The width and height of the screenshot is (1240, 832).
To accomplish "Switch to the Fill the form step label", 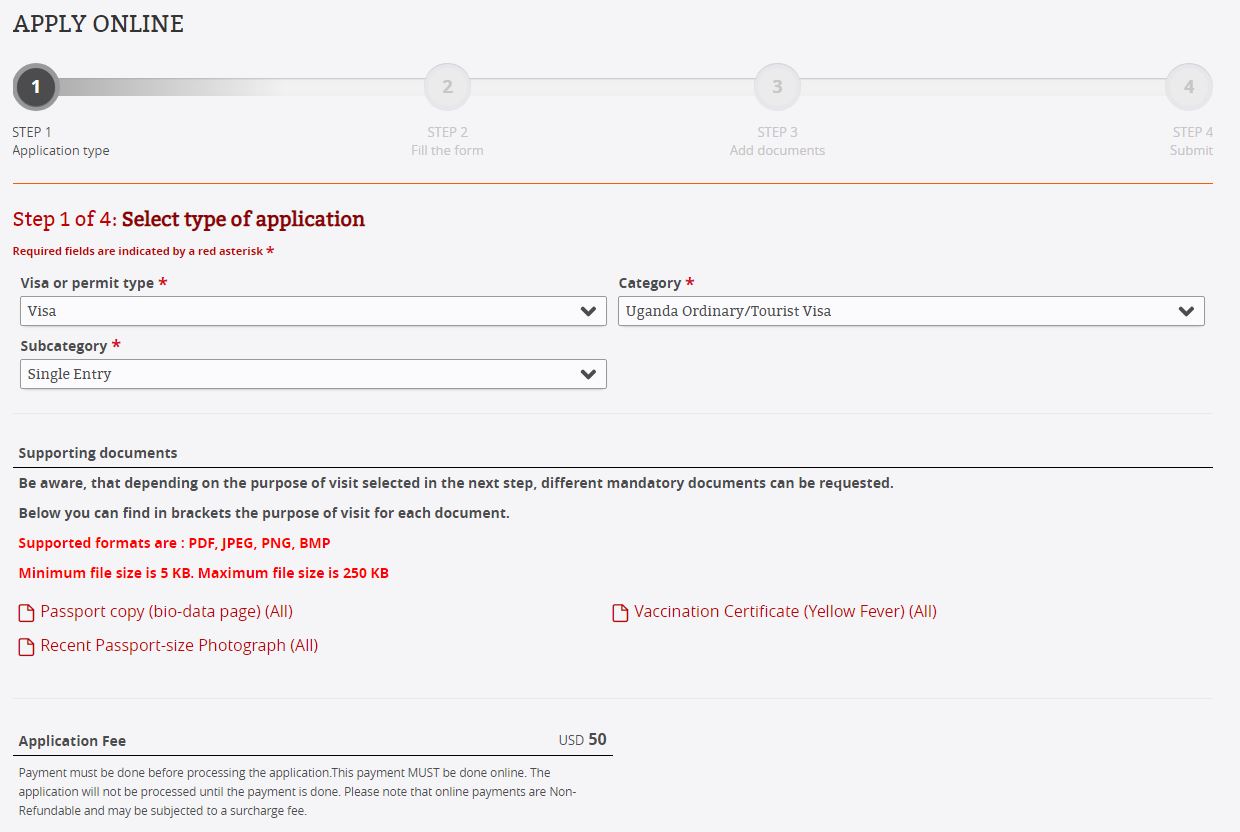I will coord(447,150).
